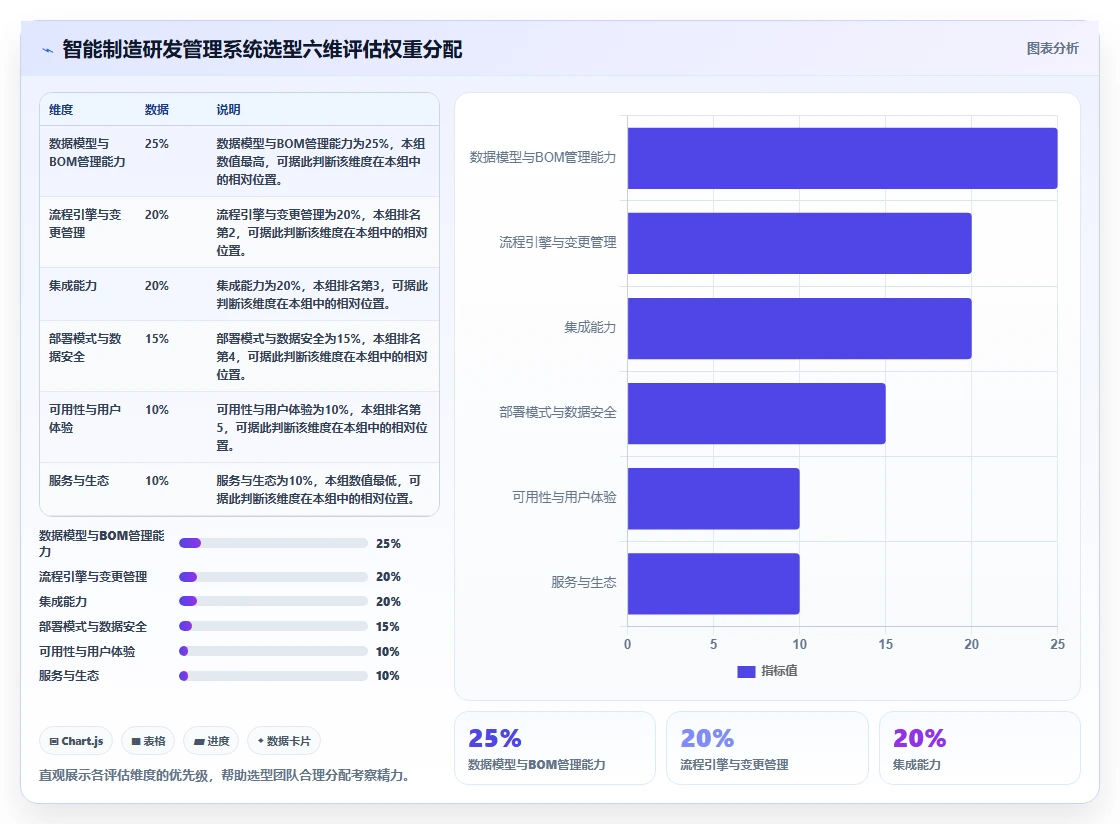Click the Chart.js tag chip
The image size is (1120, 824).
pos(76,741)
